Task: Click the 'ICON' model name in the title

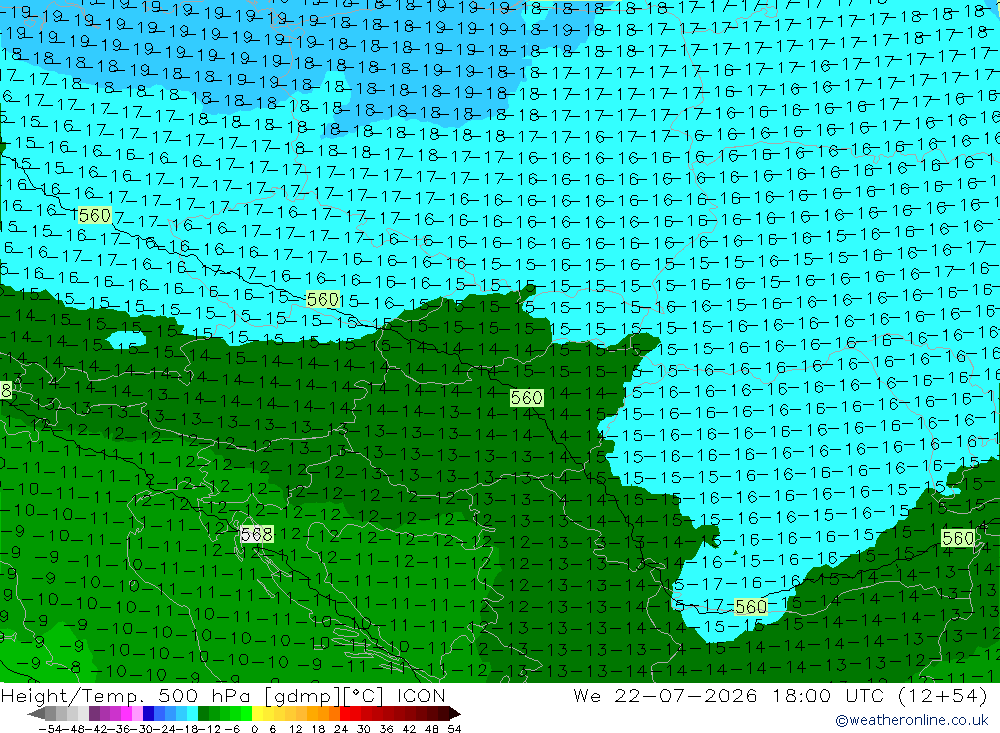Action: click(x=421, y=695)
